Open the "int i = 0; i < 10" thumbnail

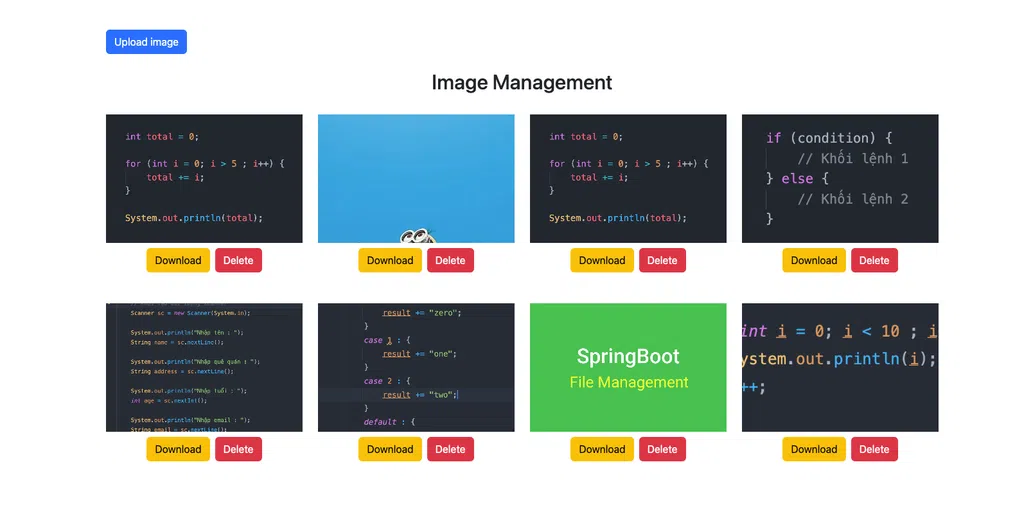(840, 367)
